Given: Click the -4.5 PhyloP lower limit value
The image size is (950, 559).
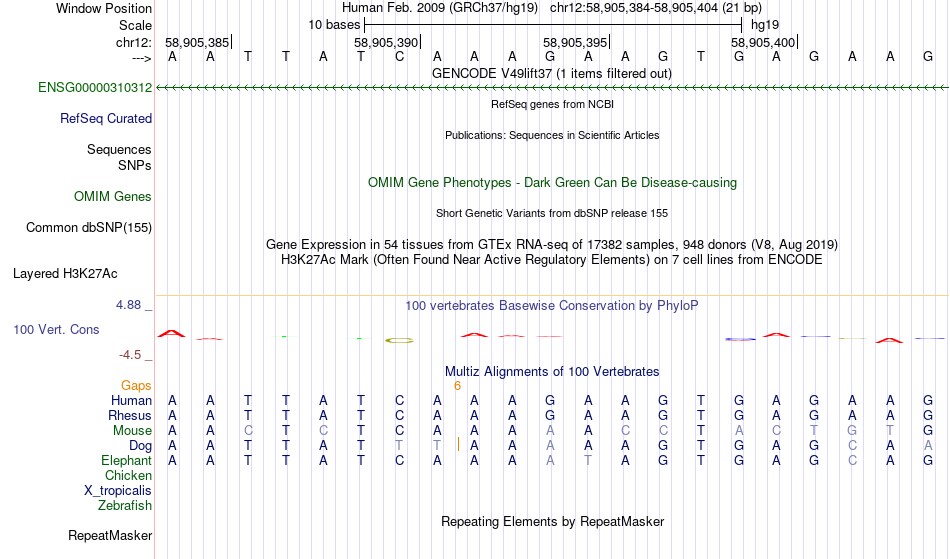Looking at the screenshot, I should click(x=130, y=355).
